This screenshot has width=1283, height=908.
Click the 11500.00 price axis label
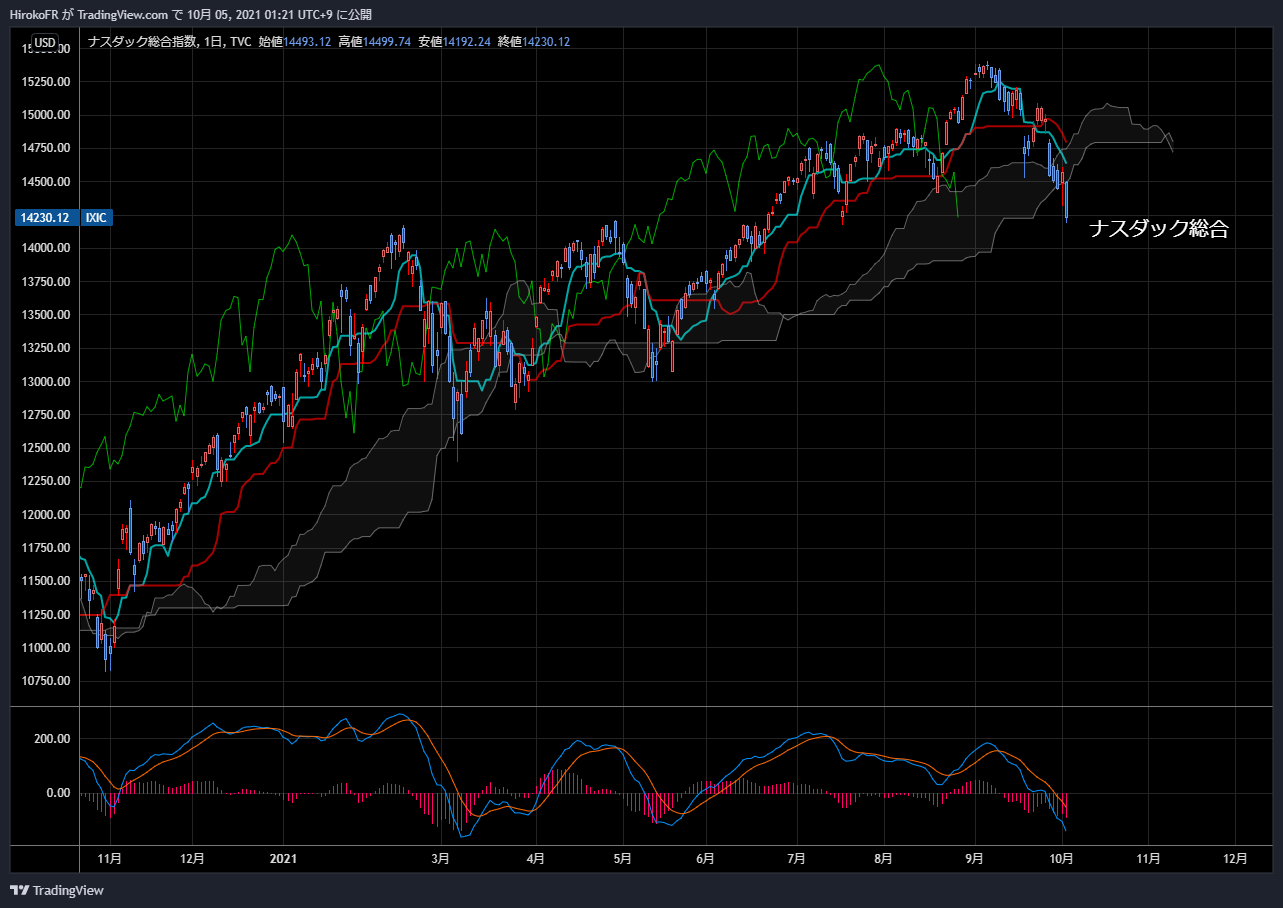click(x=44, y=581)
